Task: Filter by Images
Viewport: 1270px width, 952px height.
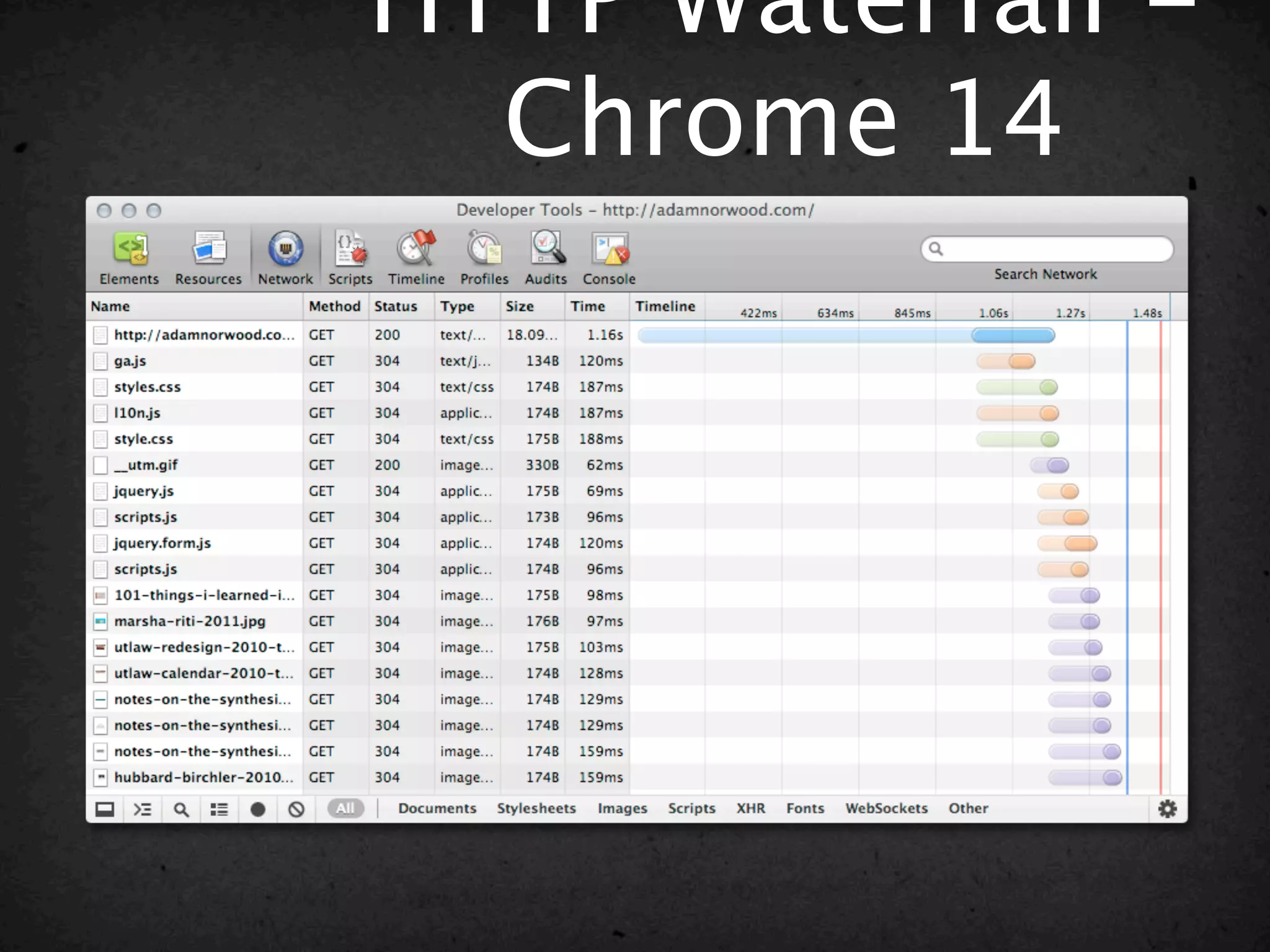Action: pyautogui.click(x=622, y=808)
